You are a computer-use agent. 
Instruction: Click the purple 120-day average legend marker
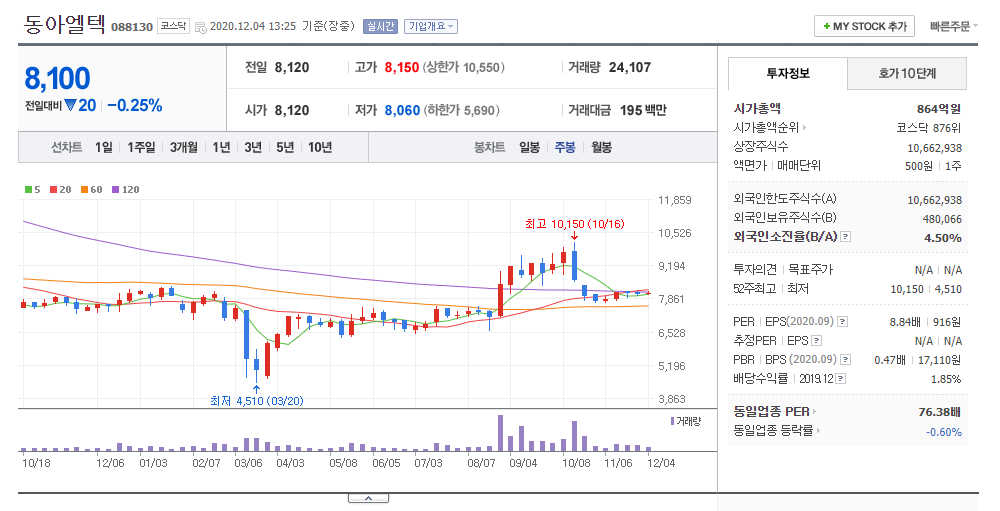[x=115, y=189]
